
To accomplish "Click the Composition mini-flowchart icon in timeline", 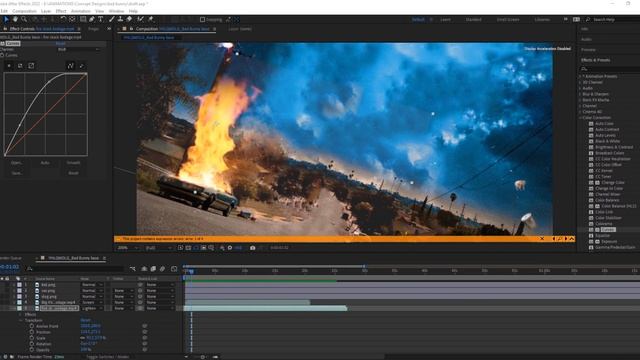I will pos(133,269).
